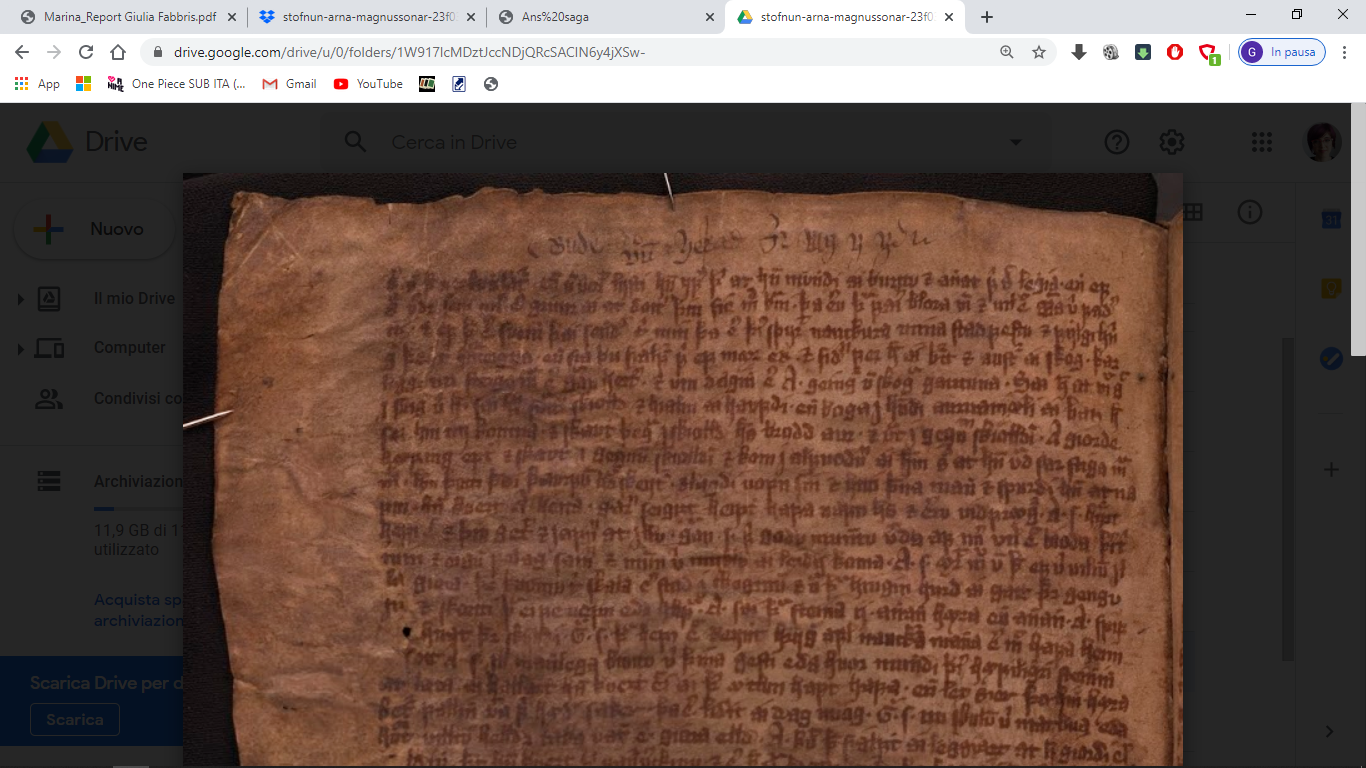Open One Piece SUB ITA bookmark
The height and width of the screenshot is (768, 1366).
coord(176,84)
